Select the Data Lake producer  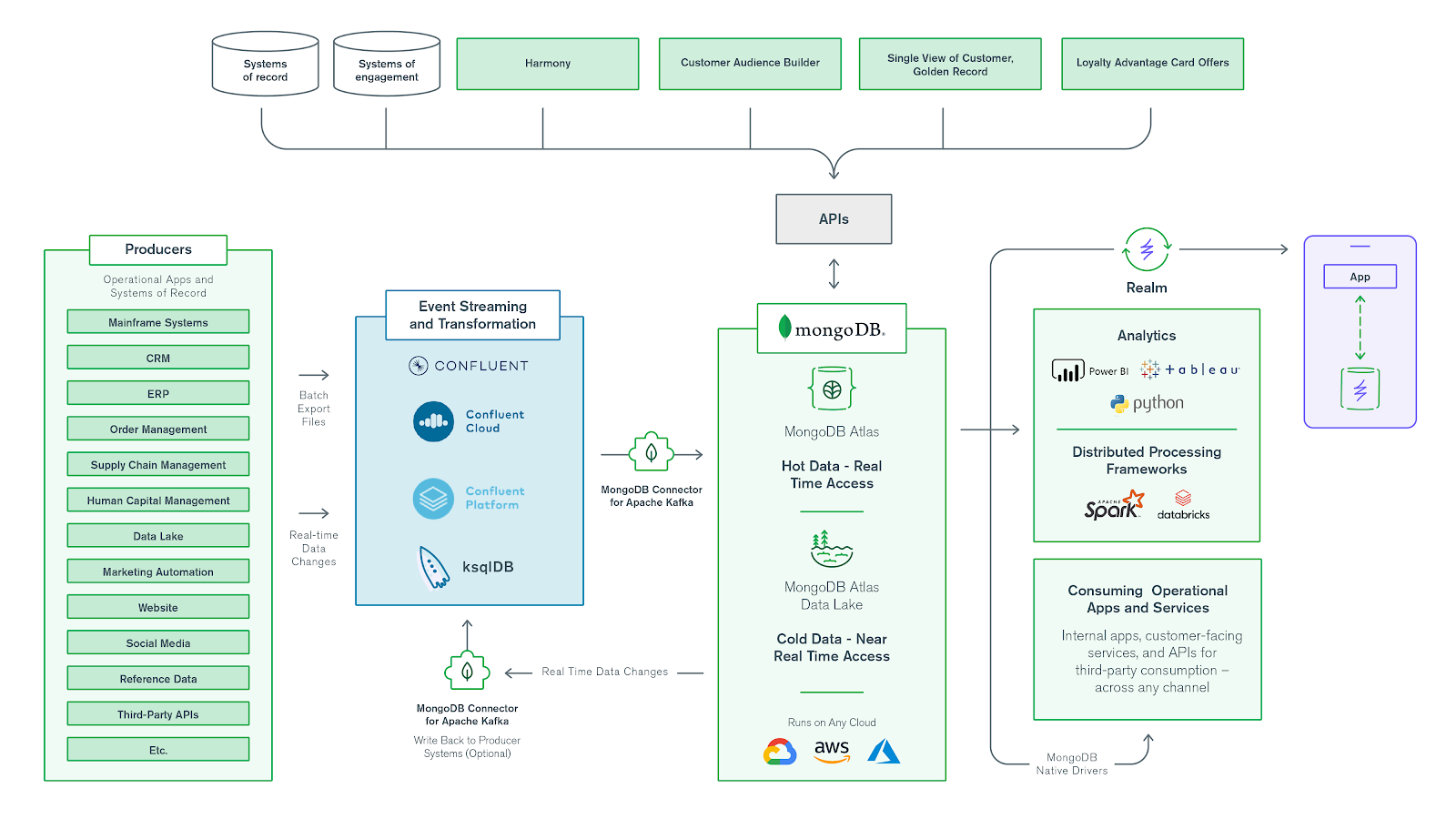pos(158,536)
